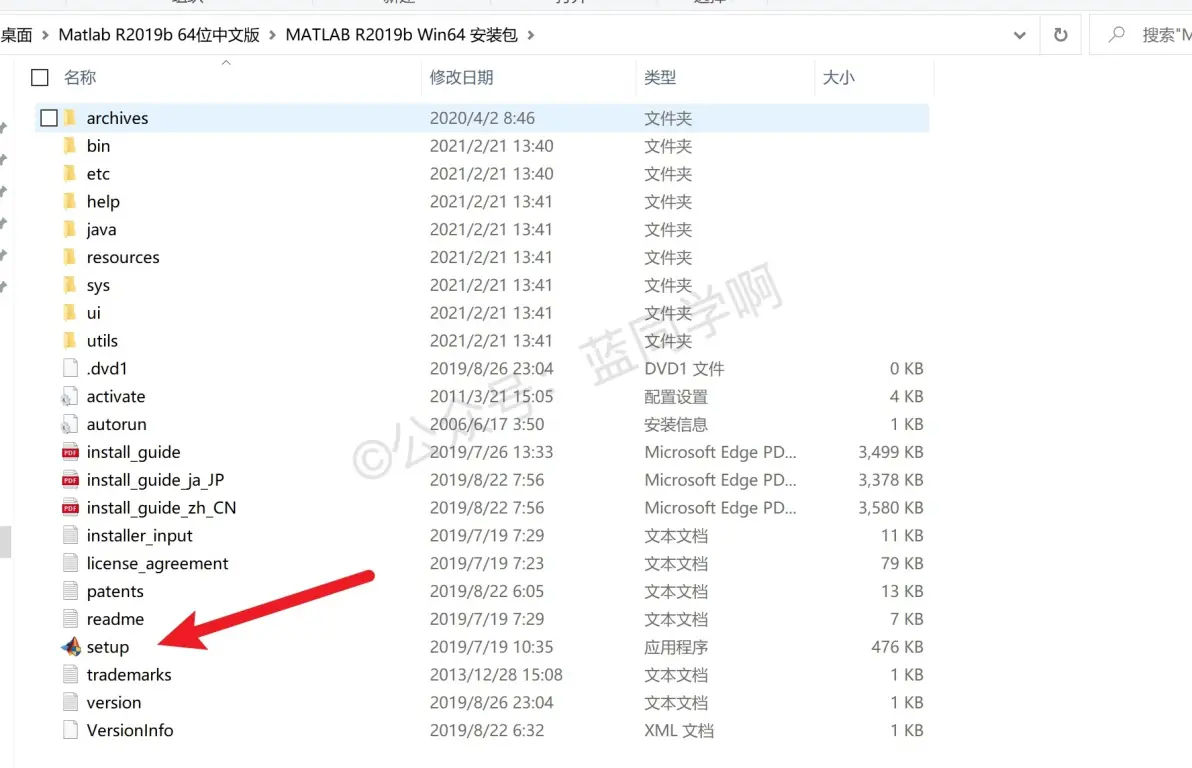Click the bin folder icon
The height and width of the screenshot is (768, 1192).
coord(70,146)
